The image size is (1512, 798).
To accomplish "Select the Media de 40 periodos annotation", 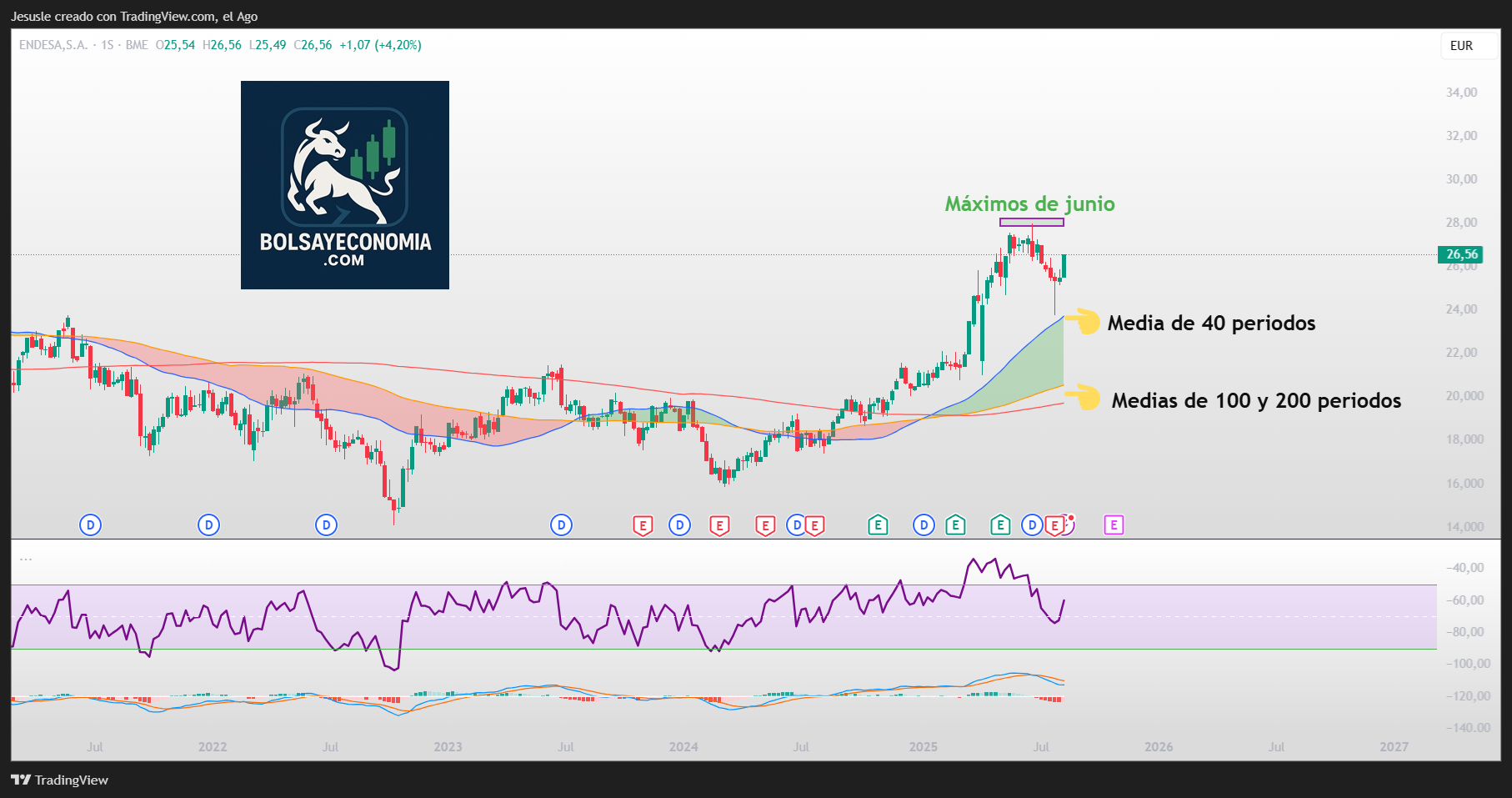I will (x=1211, y=324).
